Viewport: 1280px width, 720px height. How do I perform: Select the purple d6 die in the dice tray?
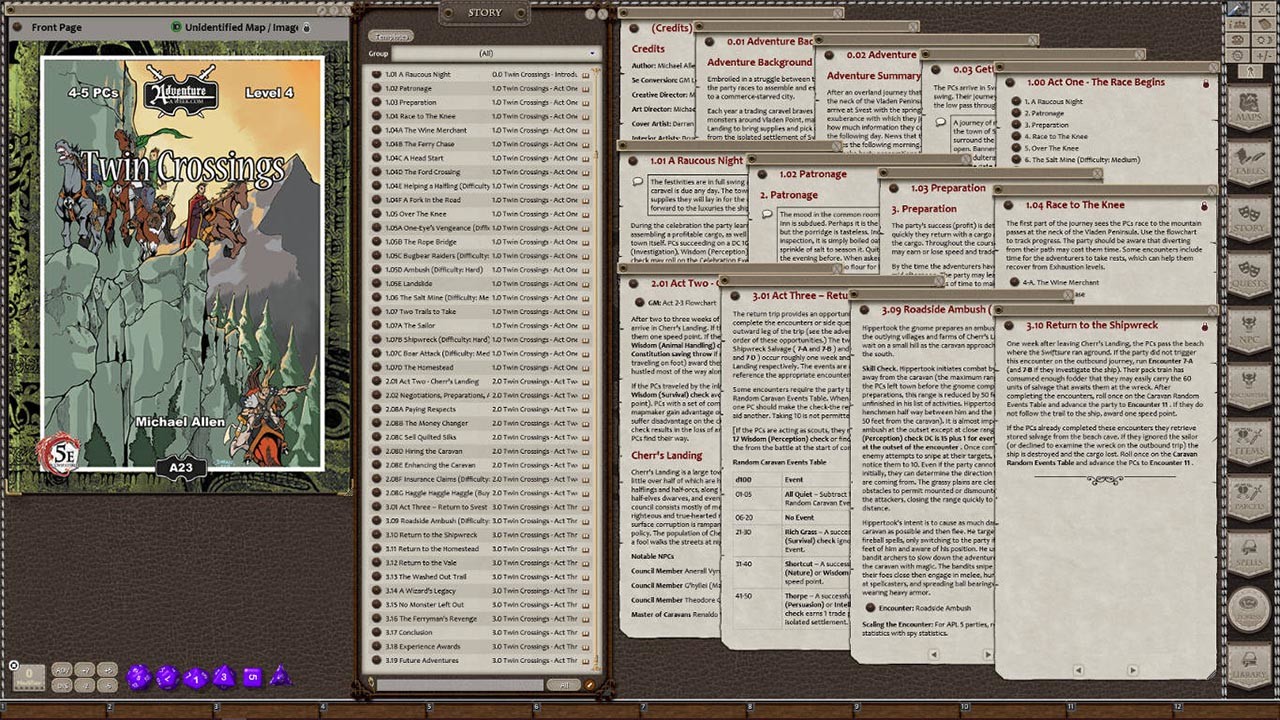(x=253, y=676)
